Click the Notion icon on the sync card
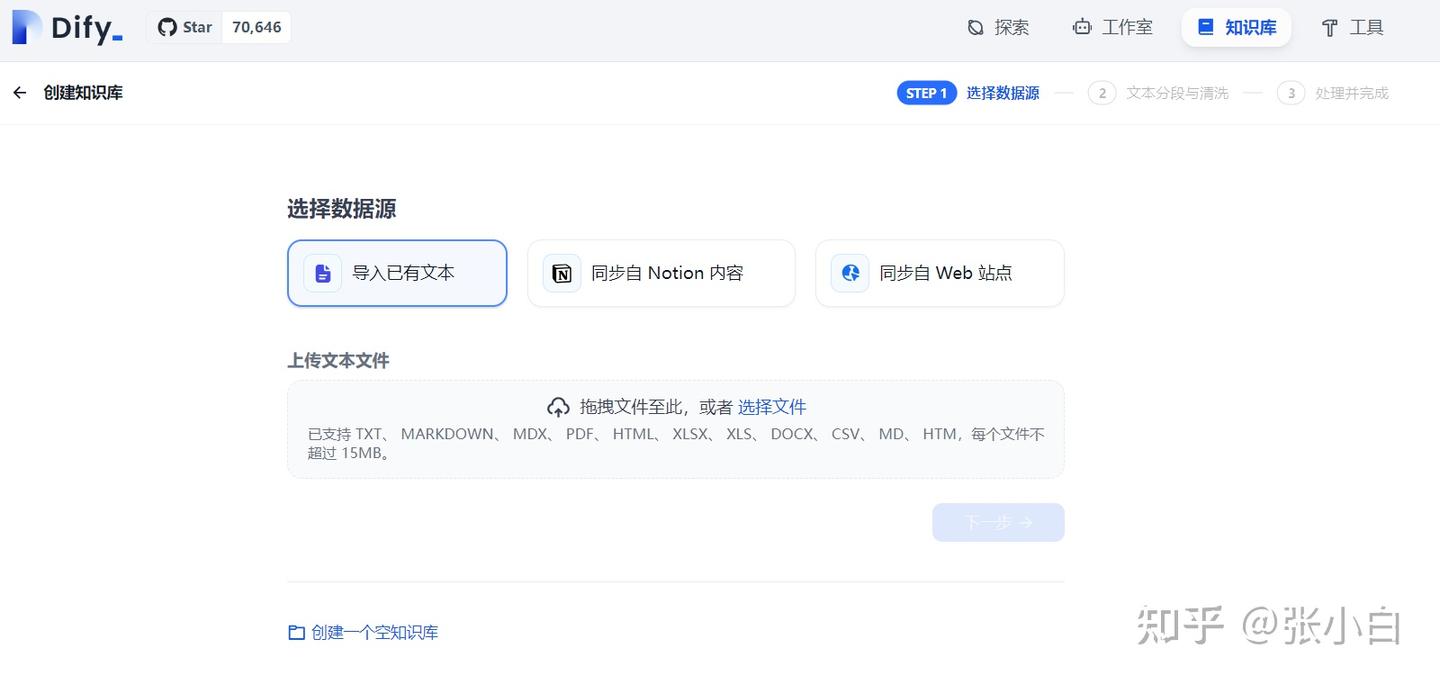Image resolution: width=1440 pixels, height=684 pixels. [x=561, y=272]
